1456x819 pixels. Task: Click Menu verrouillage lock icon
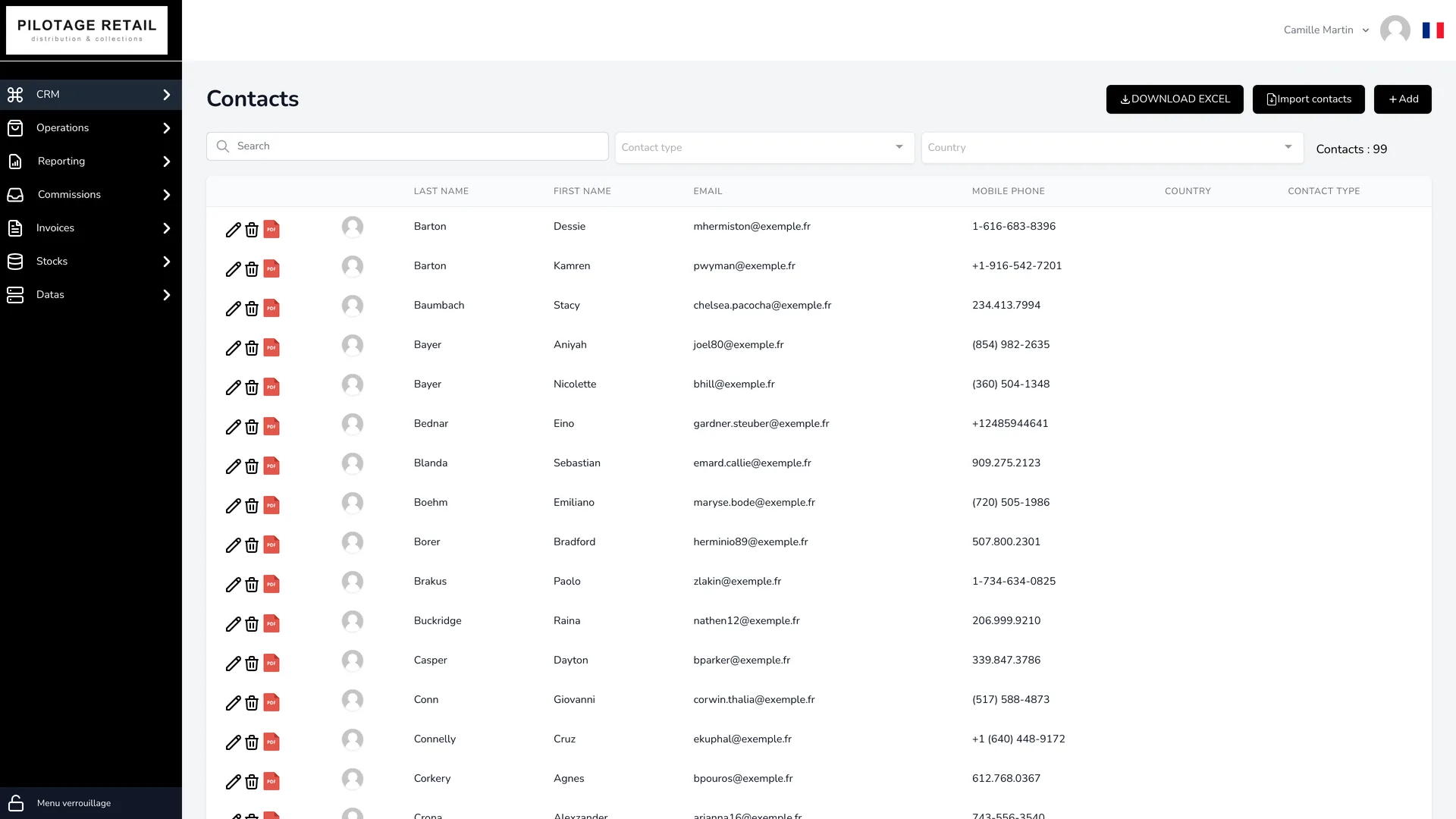point(15,803)
